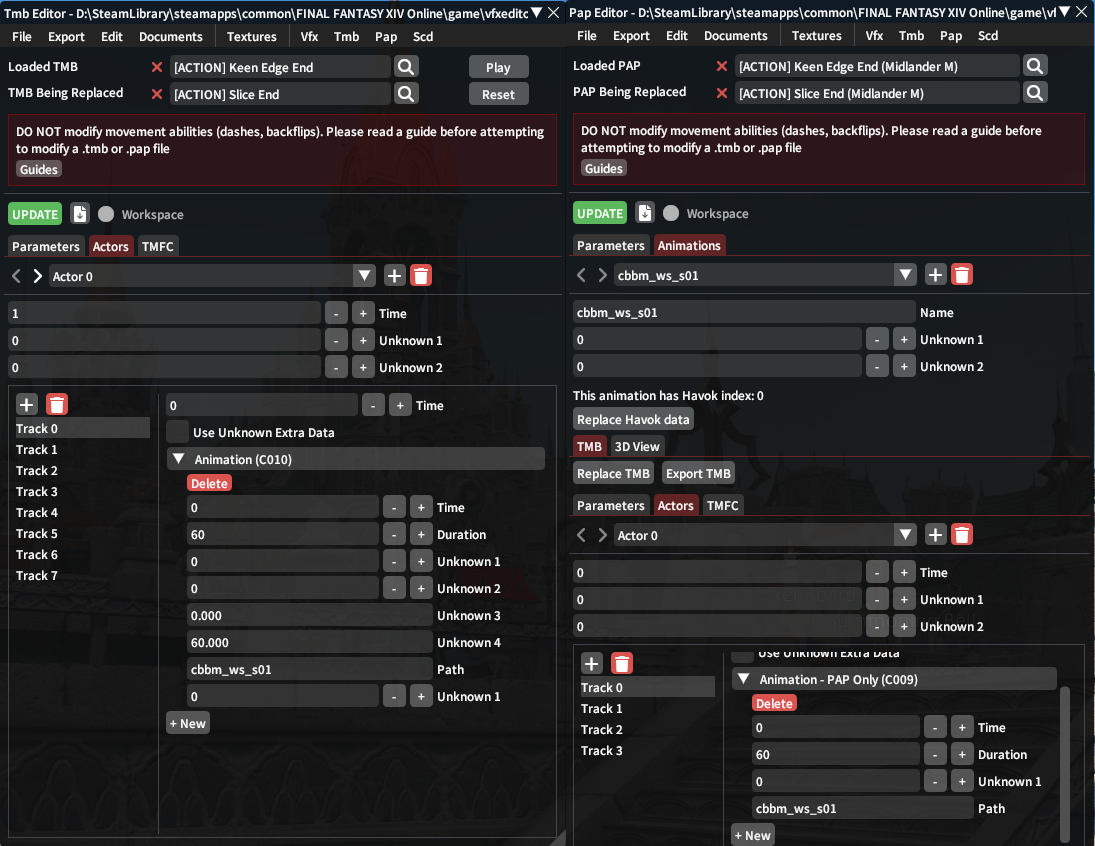Select Track 3 in Tmb Editor
The height and width of the screenshot is (846, 1095).
37,492
